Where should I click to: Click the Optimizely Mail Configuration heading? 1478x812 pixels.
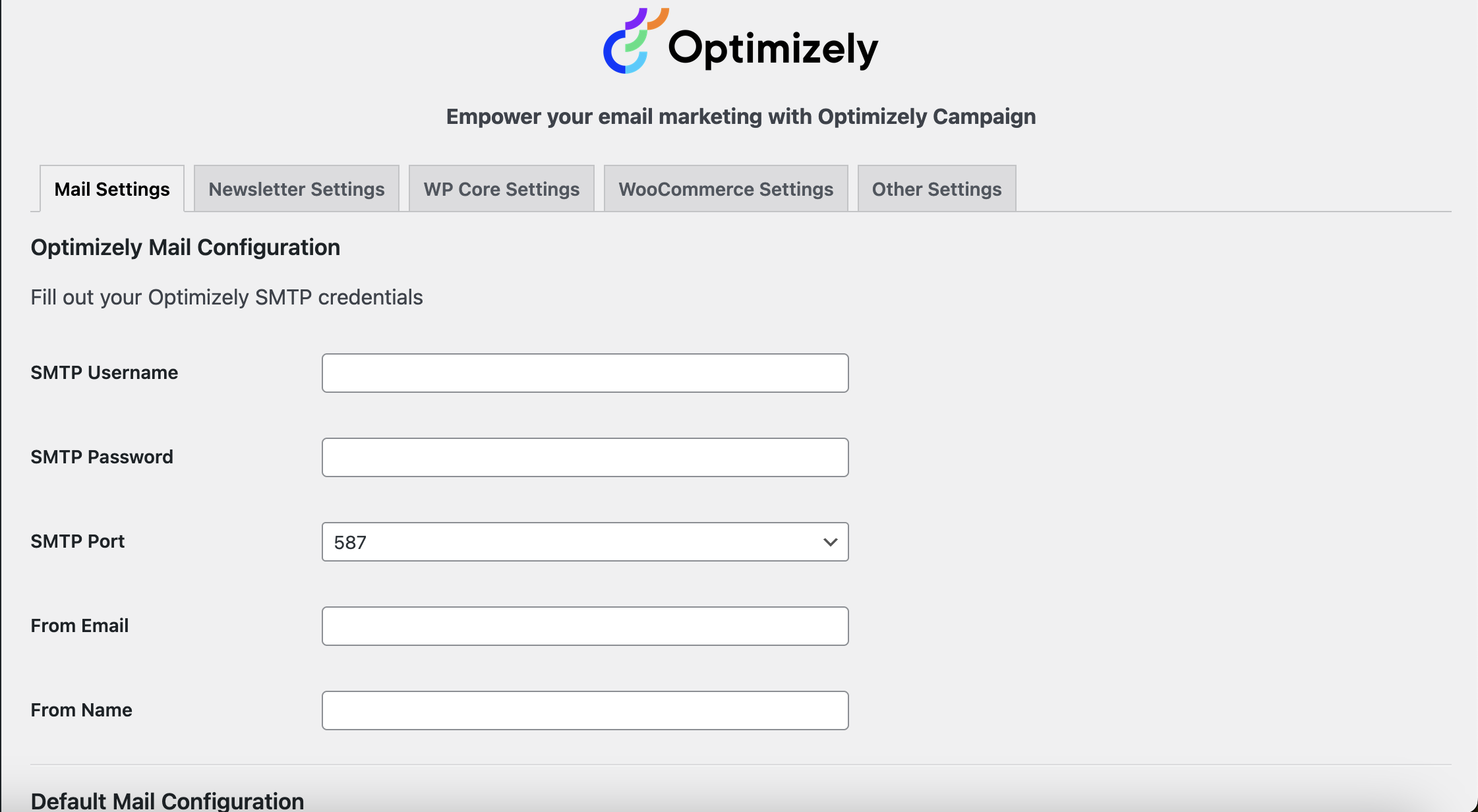pos(185,248)
